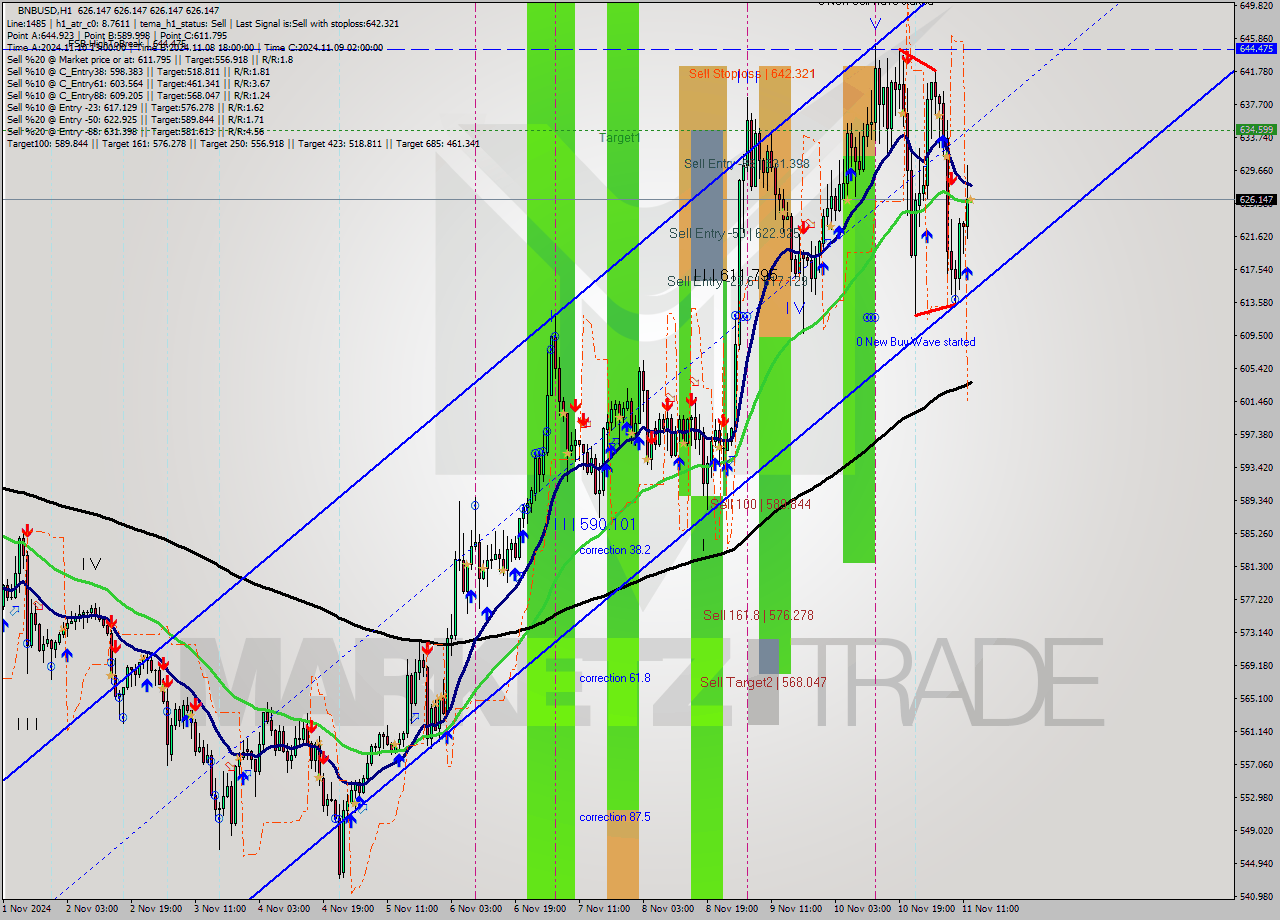
Task: Click the 540.900 price axis value
Action: click(x=1256, y=896)
